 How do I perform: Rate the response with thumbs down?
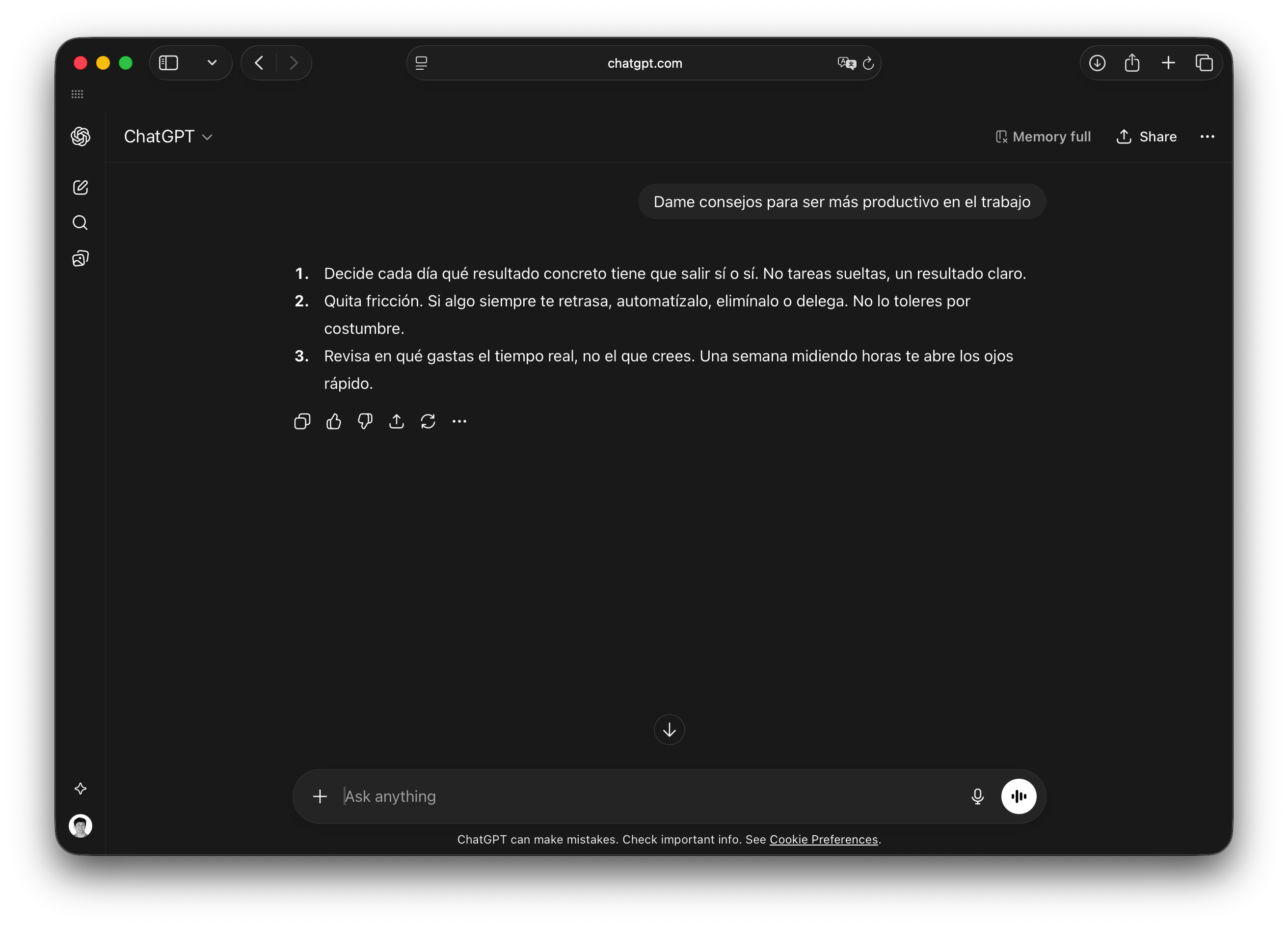coord(365,421)
